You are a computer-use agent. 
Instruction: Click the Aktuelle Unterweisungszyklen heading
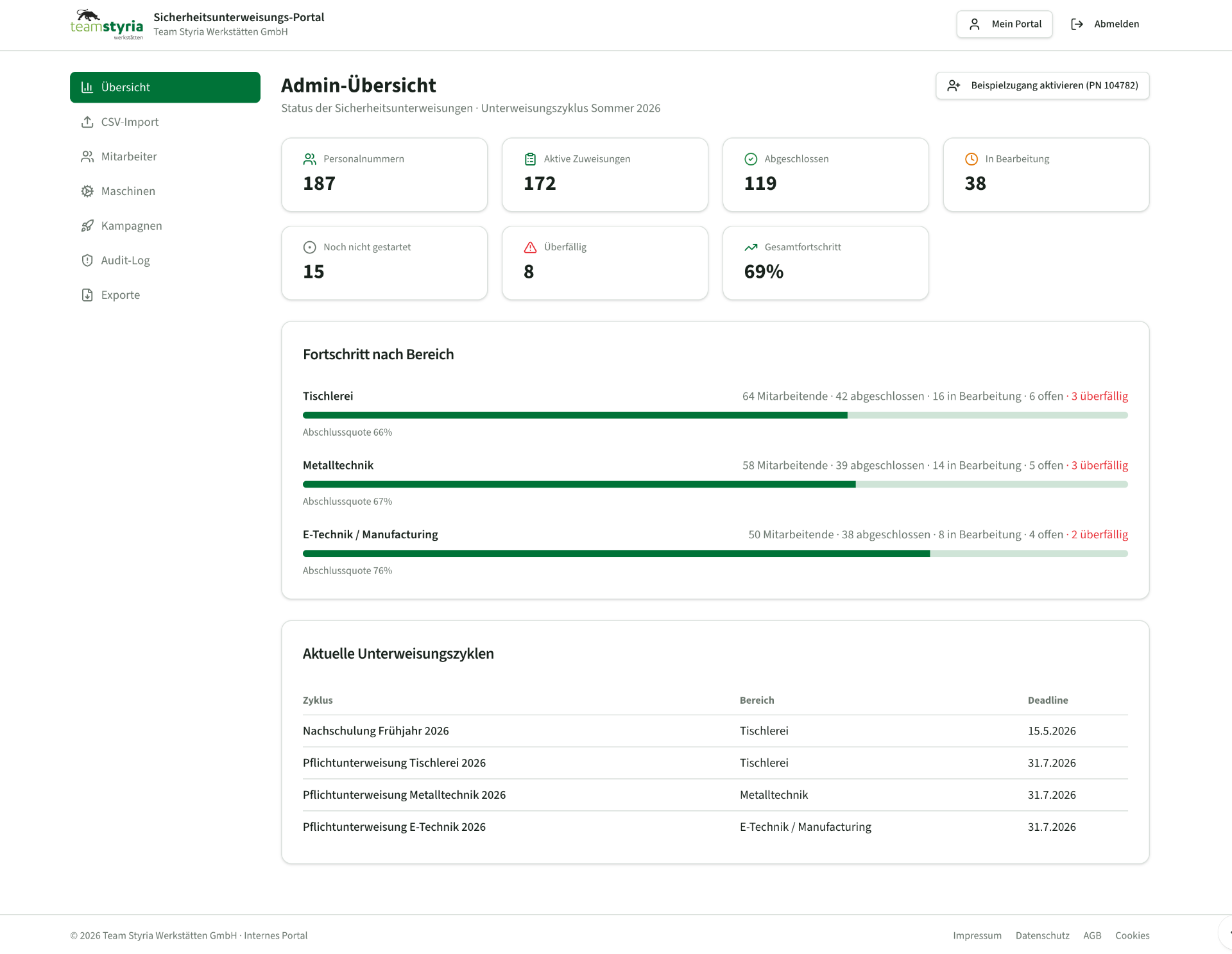pyautogui.click(x=398, y=654)
